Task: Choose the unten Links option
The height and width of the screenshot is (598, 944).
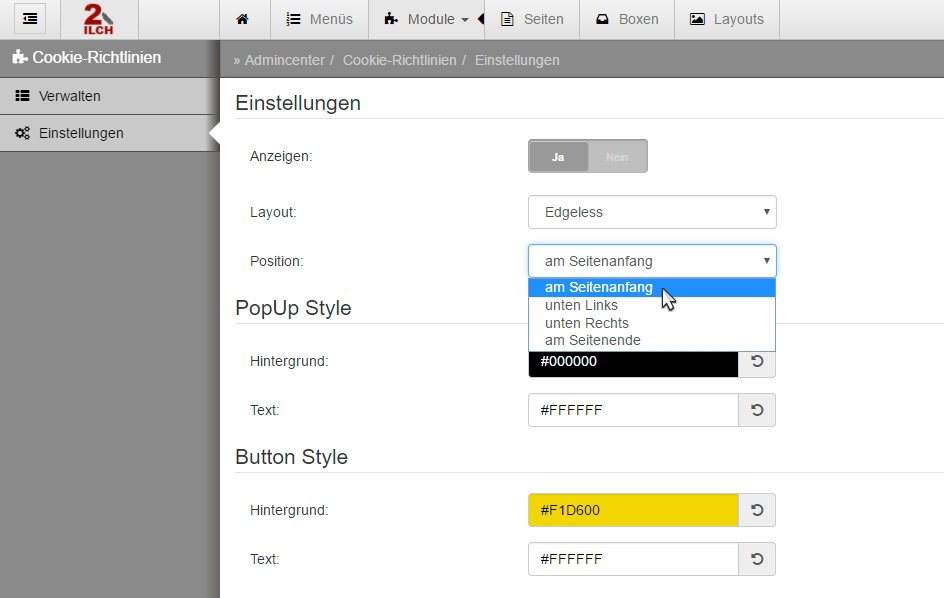Action: pyautogui.click(x=652, y=305)
